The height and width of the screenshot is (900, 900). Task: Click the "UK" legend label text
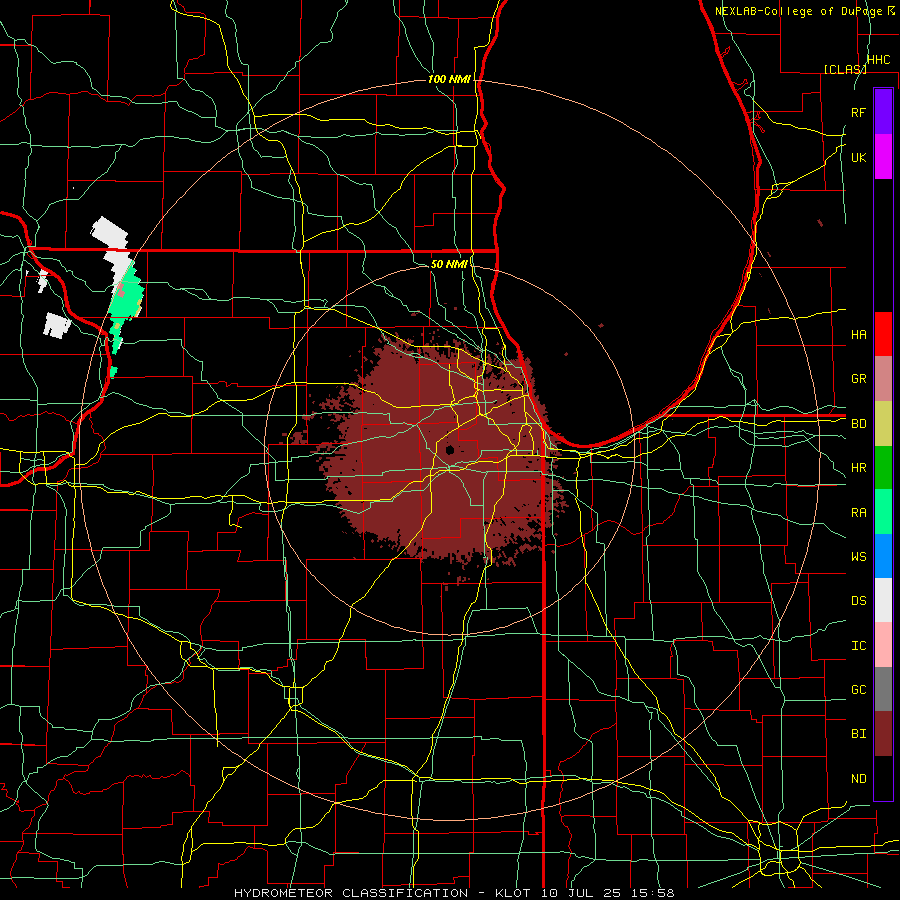(x=858, y=157)
